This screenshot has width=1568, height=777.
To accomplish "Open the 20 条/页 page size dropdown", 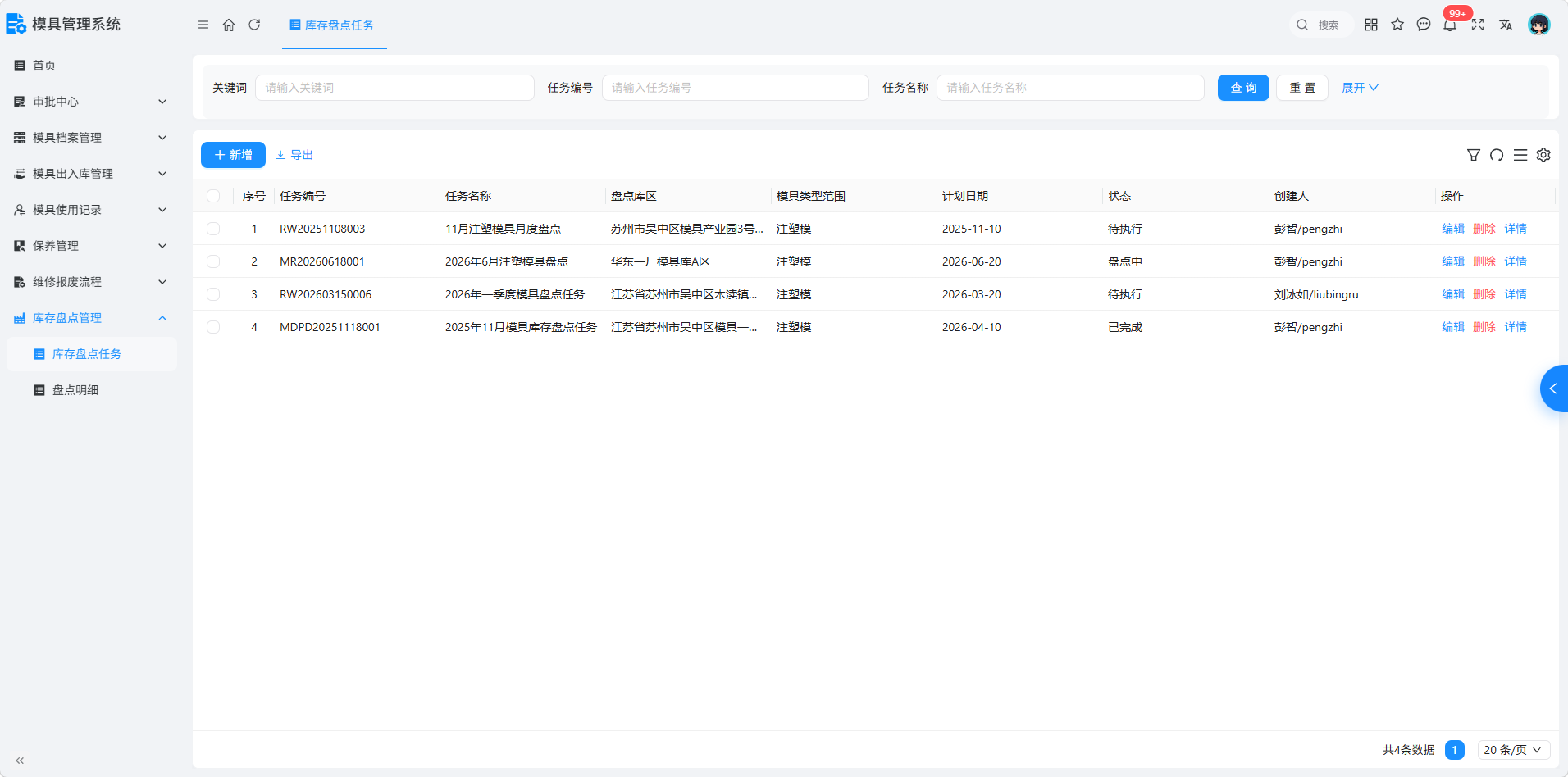I will point(1514,750).
